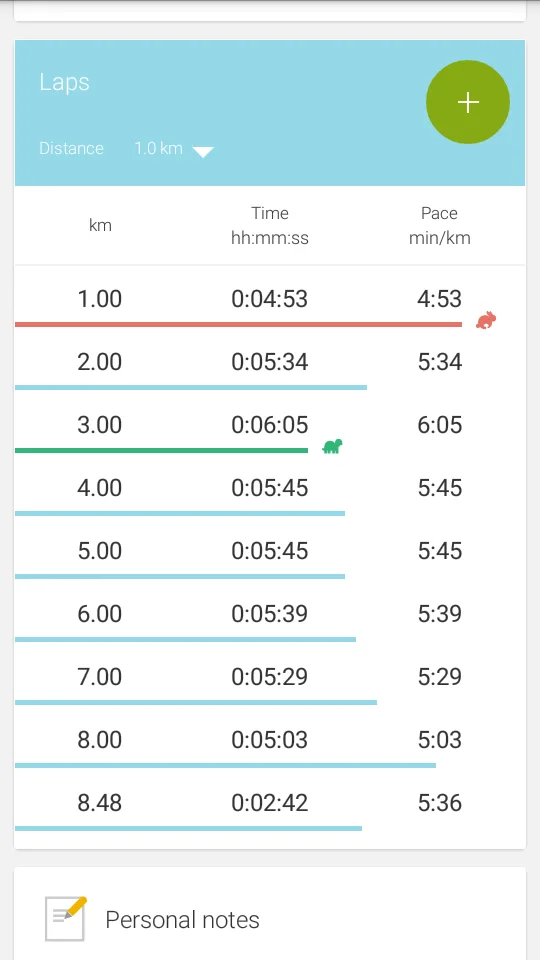Image resolution: width=540 pixels, height=960 pixels.
Task: Select the Time hh:mm:ss column header
Action: [x=269, y=225]
